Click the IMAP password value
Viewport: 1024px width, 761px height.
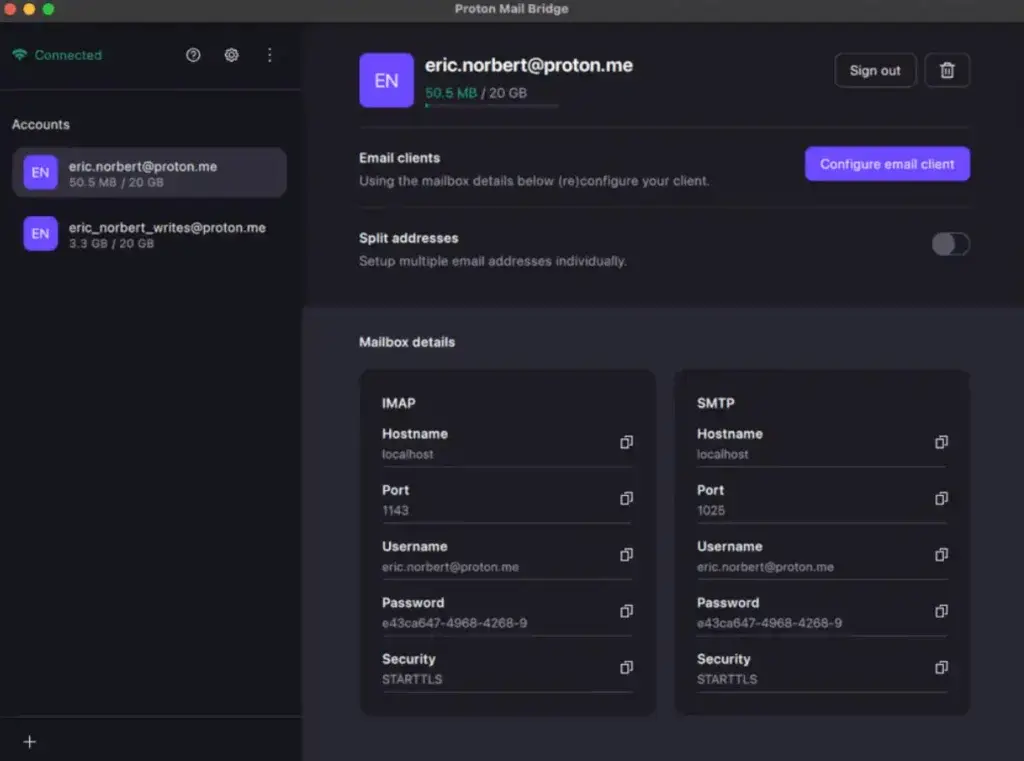tap(455, 623)
